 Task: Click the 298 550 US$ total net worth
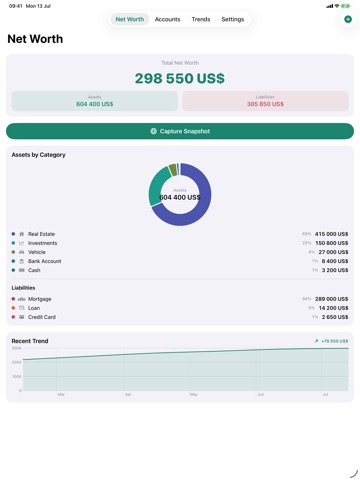[180, 78]
